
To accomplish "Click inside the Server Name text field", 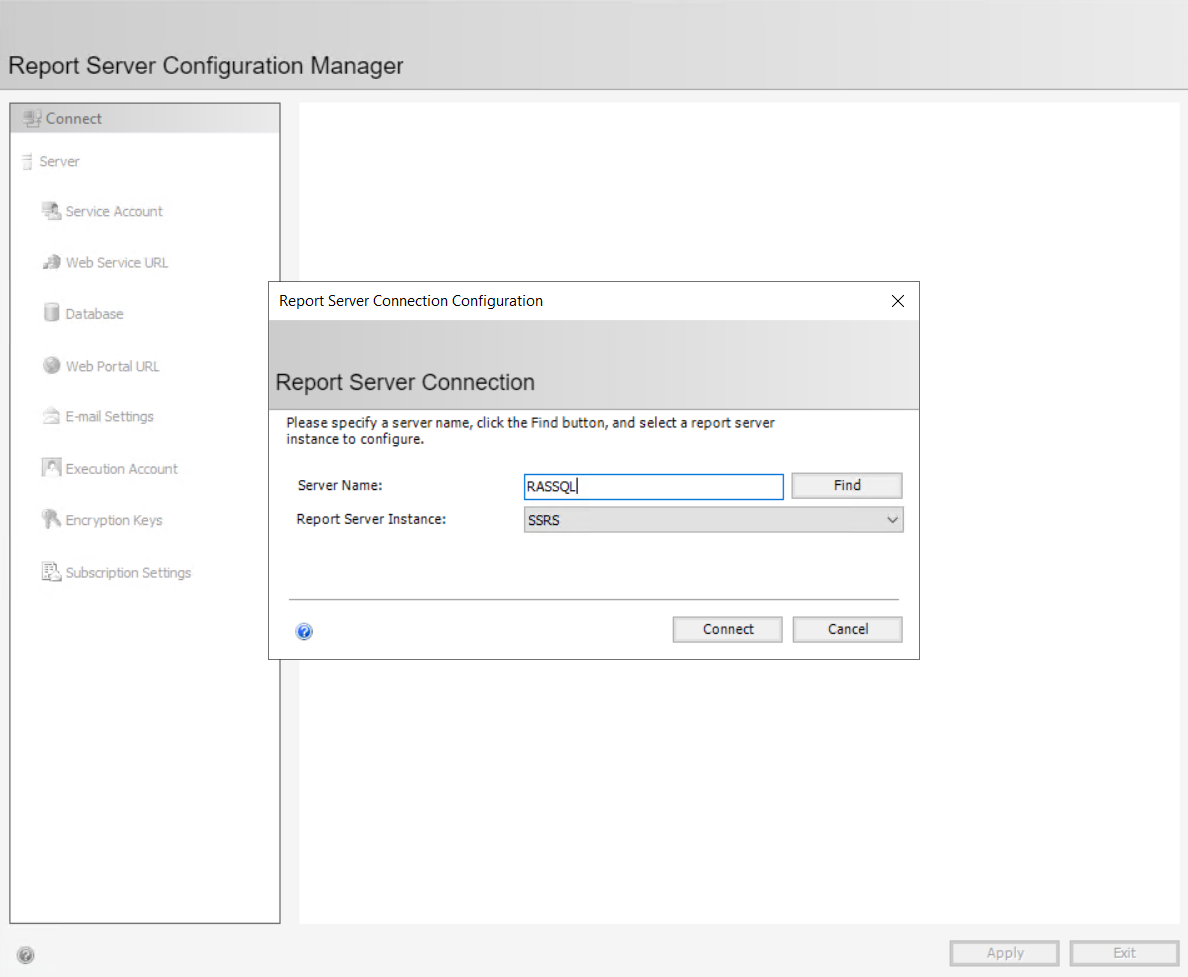I will pyautogui.click(x=653, y=487).
